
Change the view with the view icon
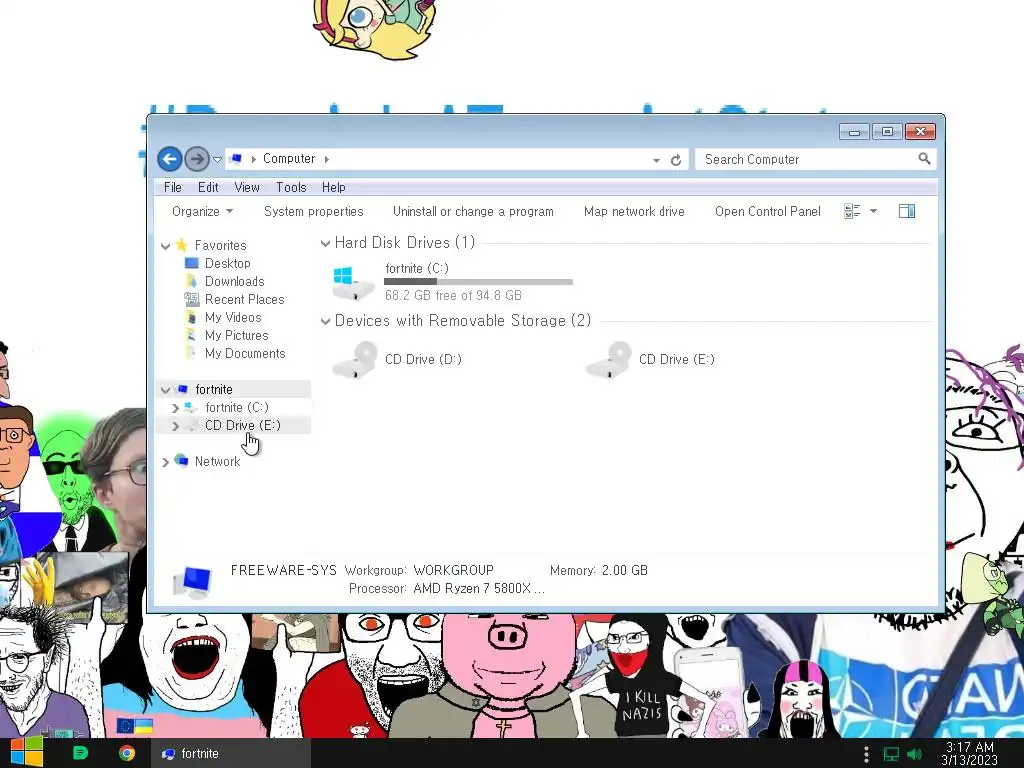852,211
